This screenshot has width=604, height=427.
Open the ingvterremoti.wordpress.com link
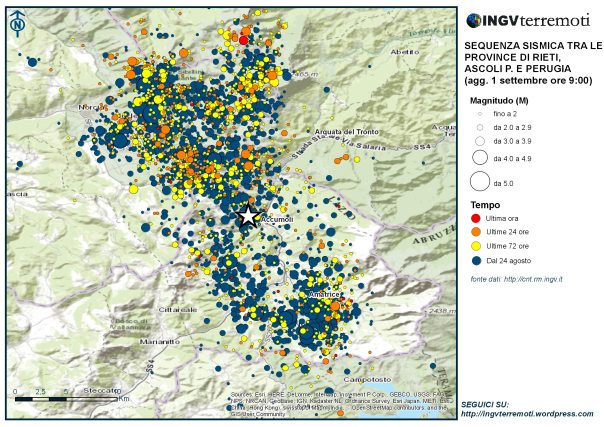526,412
